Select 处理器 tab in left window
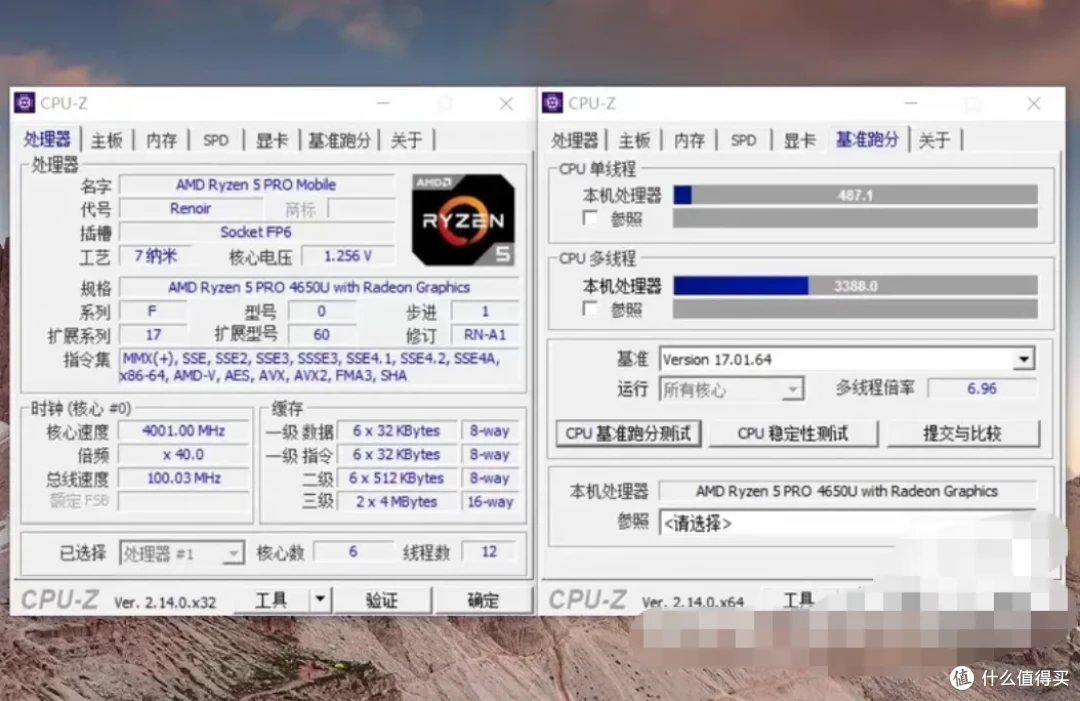Screen dimensions: 1080x701 [x=47, y=140]
